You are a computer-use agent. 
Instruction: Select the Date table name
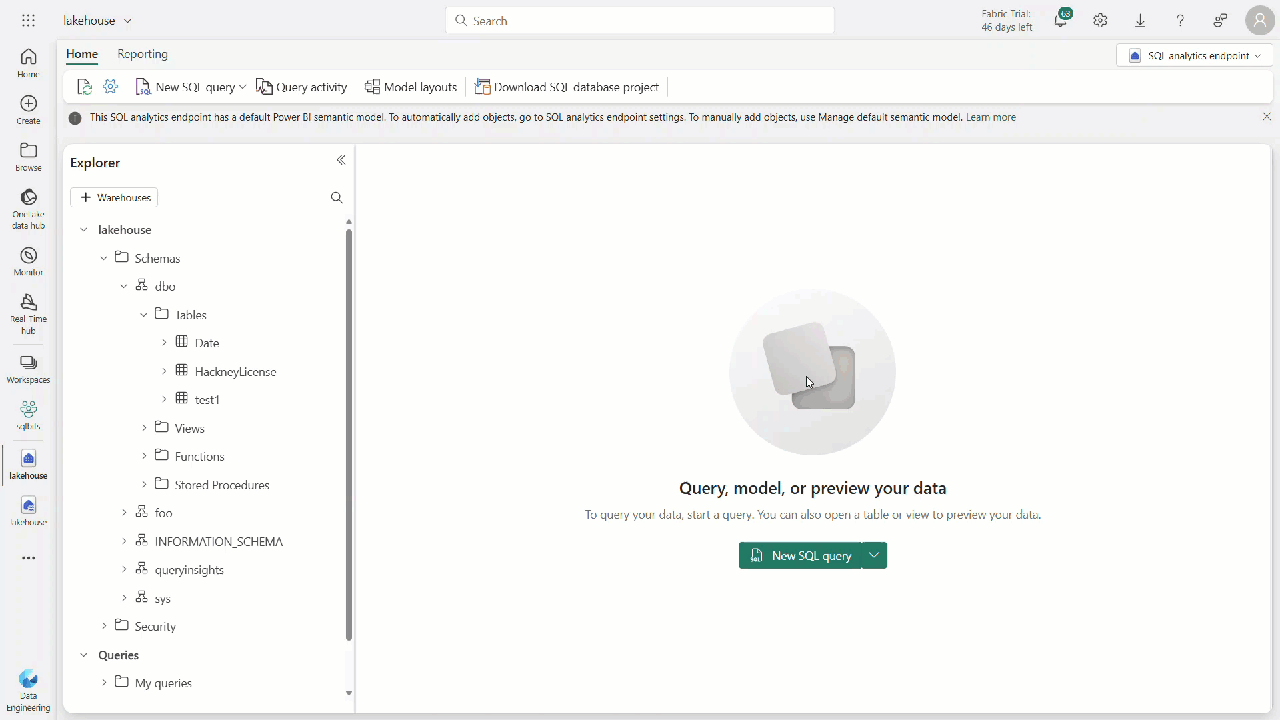pos(207,343)
